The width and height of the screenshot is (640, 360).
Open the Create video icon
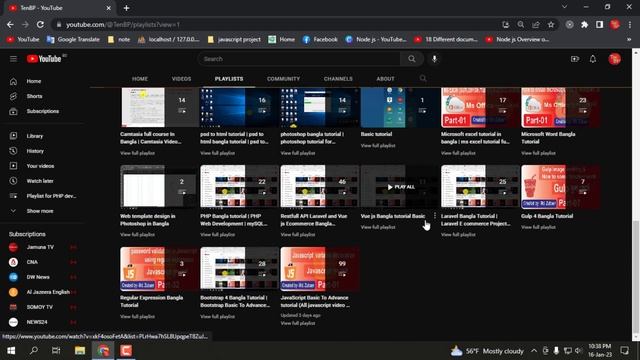tap(575, 59)
